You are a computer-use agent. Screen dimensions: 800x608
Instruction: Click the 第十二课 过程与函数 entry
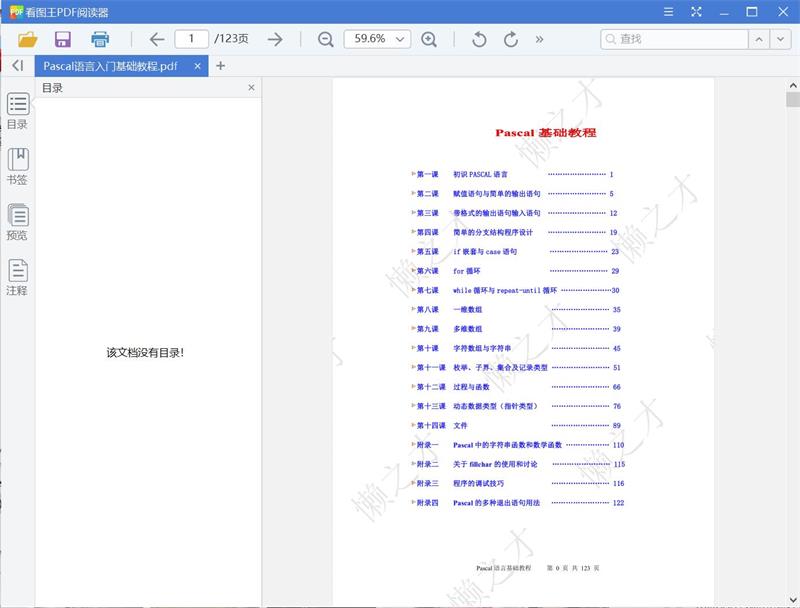pos(516,387)
